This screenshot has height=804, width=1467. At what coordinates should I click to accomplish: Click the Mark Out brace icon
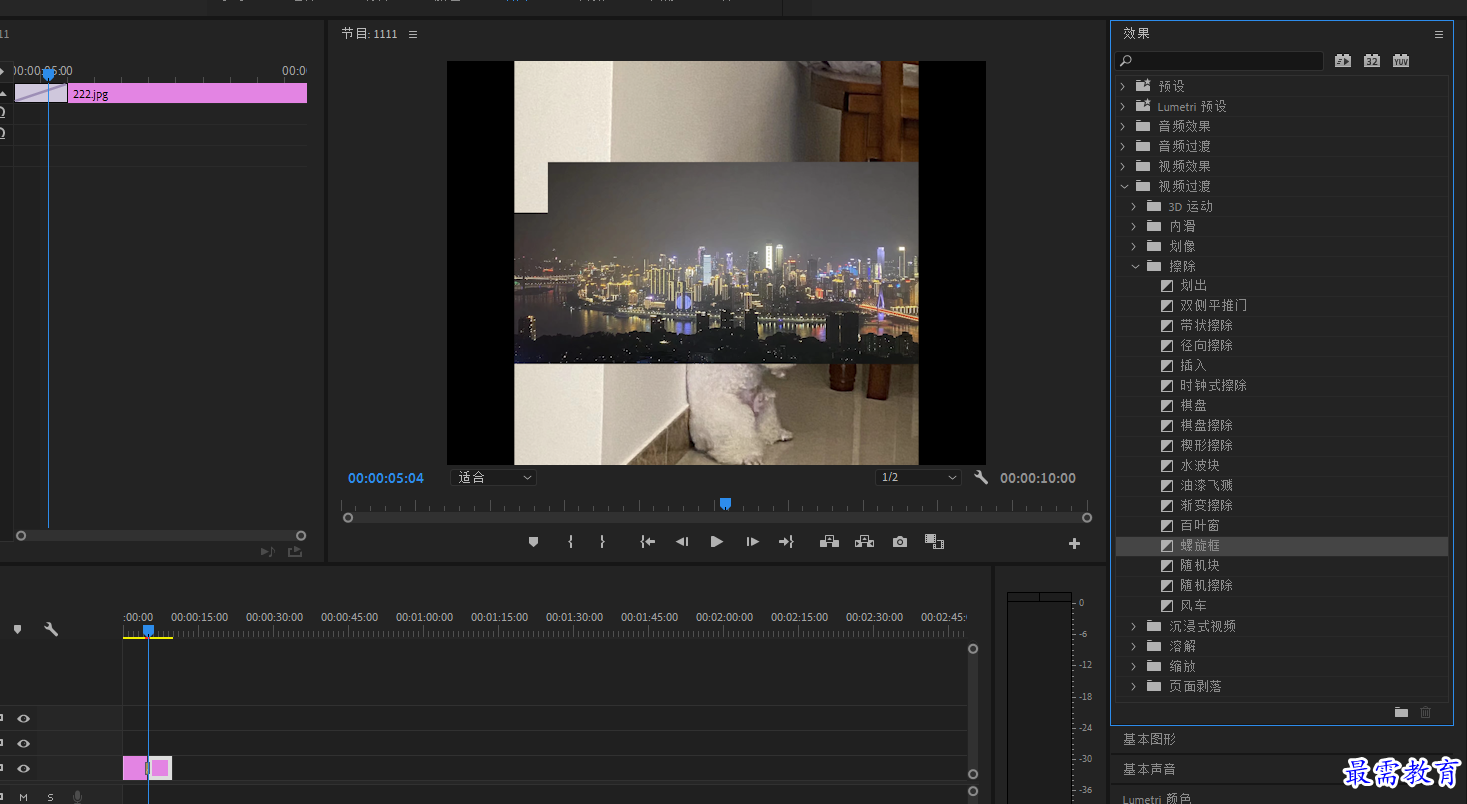pos(602,542)
